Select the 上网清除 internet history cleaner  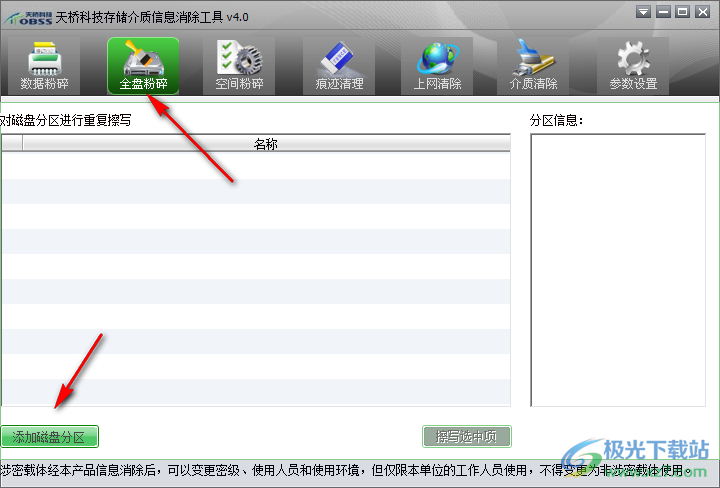(x=438, y=66)
